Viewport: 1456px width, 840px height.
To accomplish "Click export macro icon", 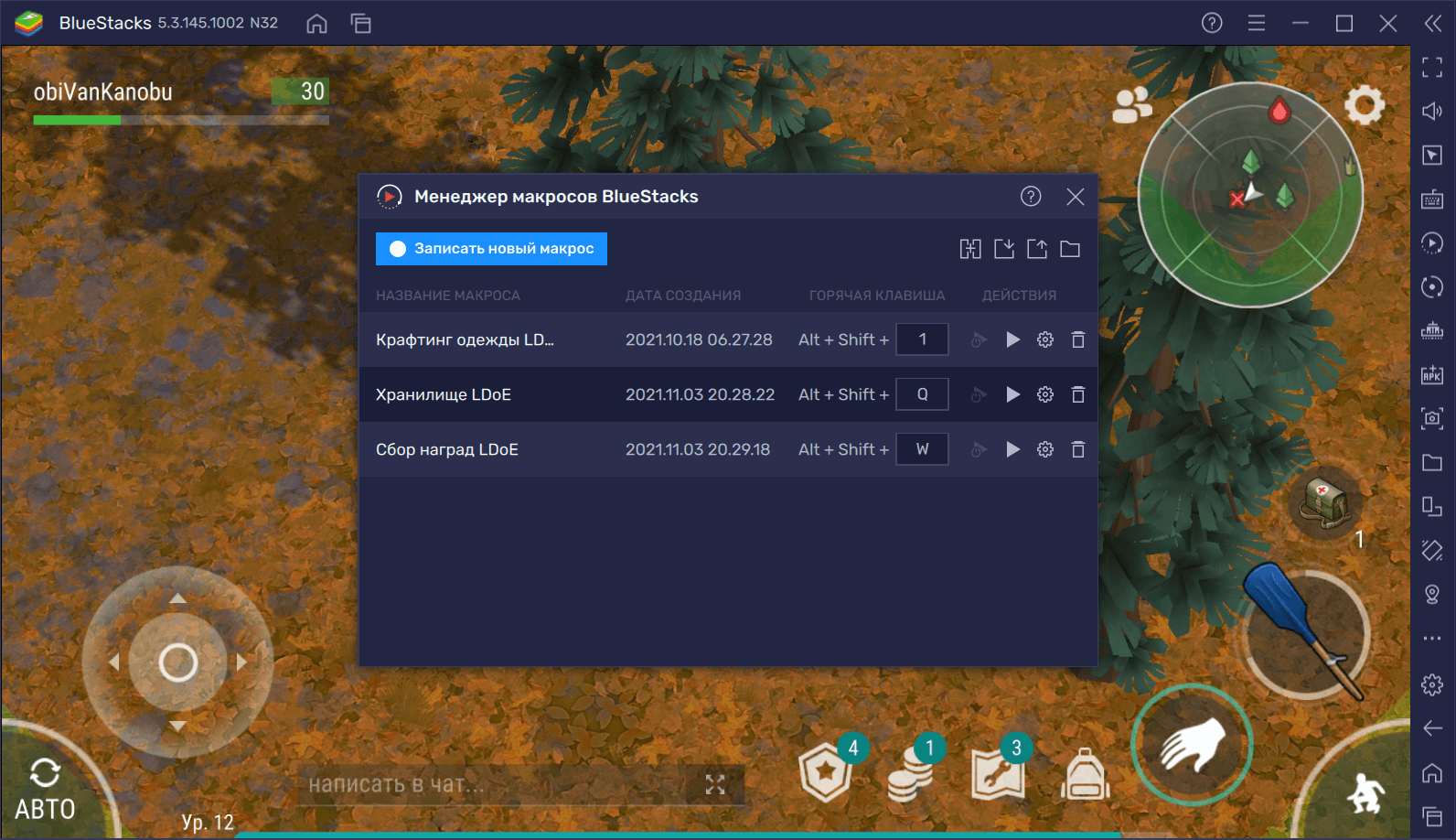I will point(1037,249).
